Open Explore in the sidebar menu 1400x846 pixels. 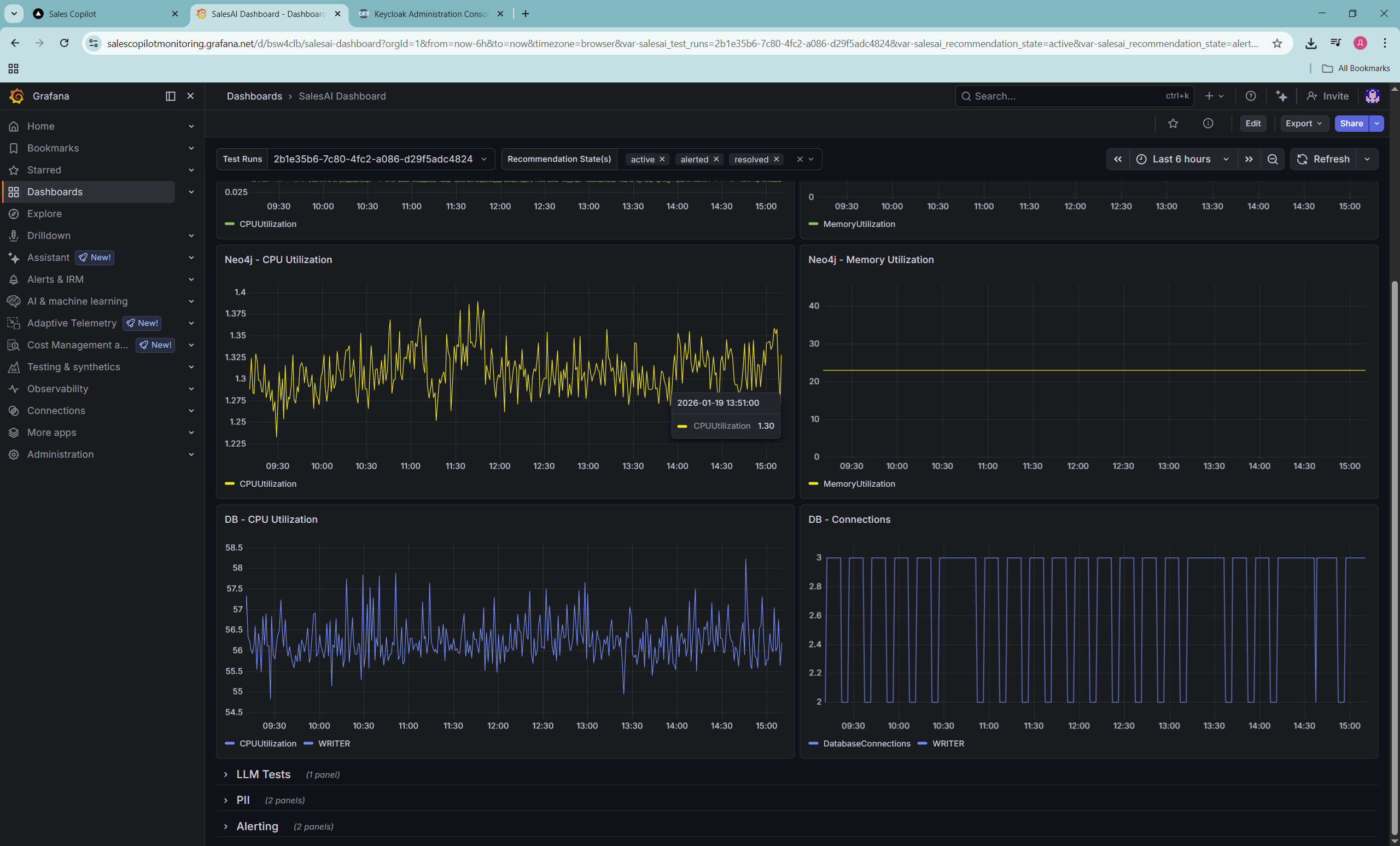click(x=44, y=214)
